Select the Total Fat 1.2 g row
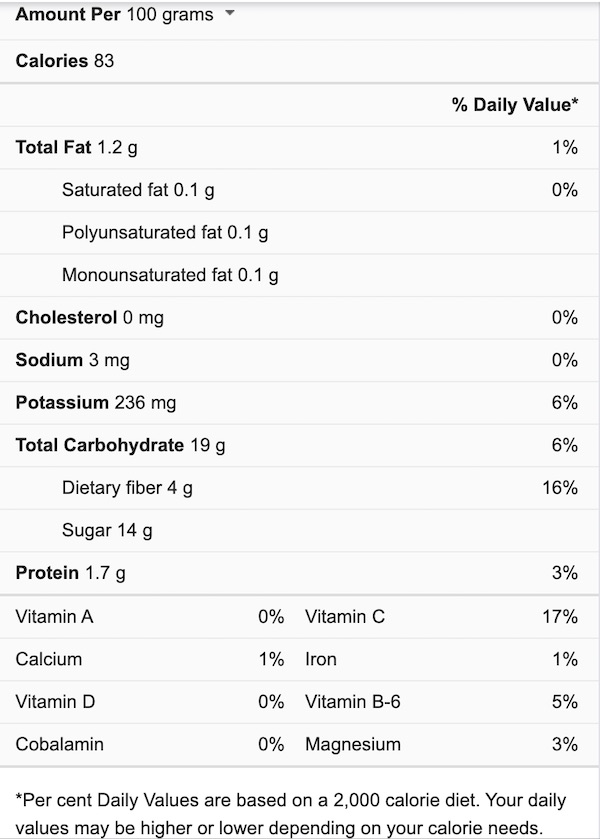The width and height of the screenshot is (600, 839). 299,148
